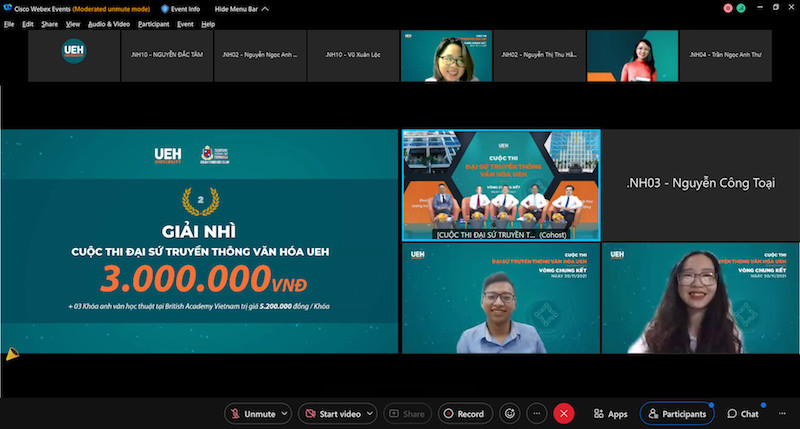Click the panel options ellipsis after Chat
Image resolution: width=800 pixels, height=429 pixels.
780,413
